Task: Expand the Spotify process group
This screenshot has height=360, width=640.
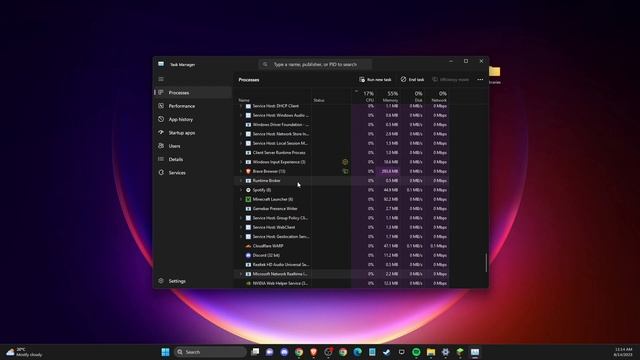Action: [x=241, y=190]
